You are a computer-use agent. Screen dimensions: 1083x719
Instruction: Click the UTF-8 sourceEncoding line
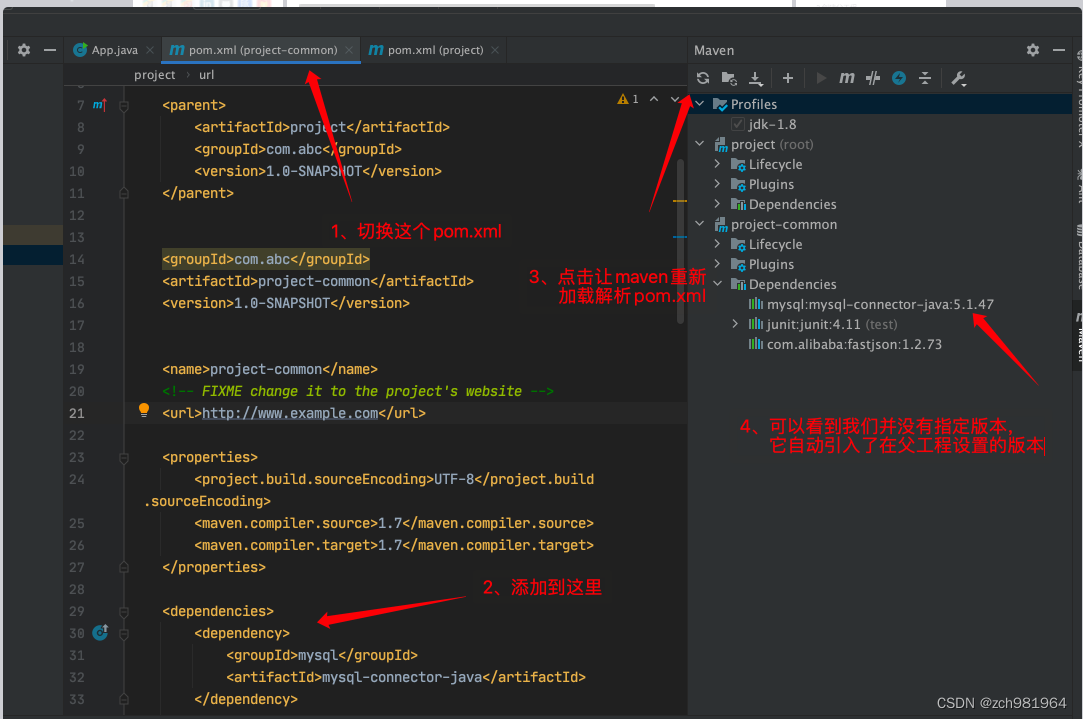pyautogui.click(x=394, y=479)
